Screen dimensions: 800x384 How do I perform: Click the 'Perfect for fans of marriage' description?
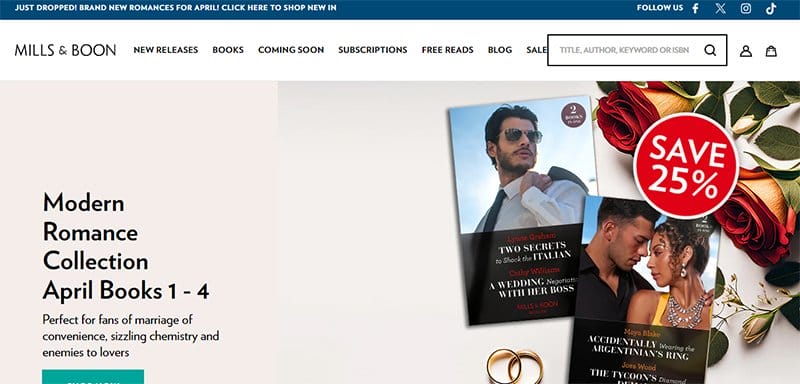131,336
